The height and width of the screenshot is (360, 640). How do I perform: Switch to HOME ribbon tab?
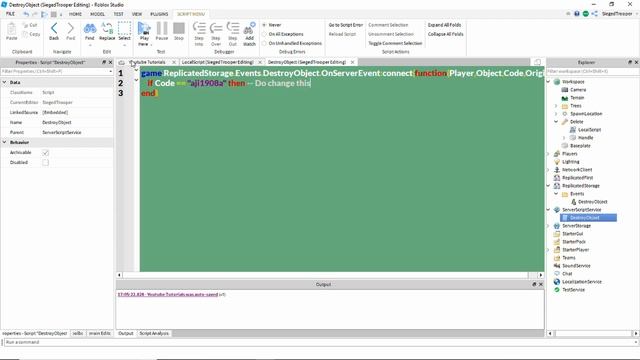[75, 14]
